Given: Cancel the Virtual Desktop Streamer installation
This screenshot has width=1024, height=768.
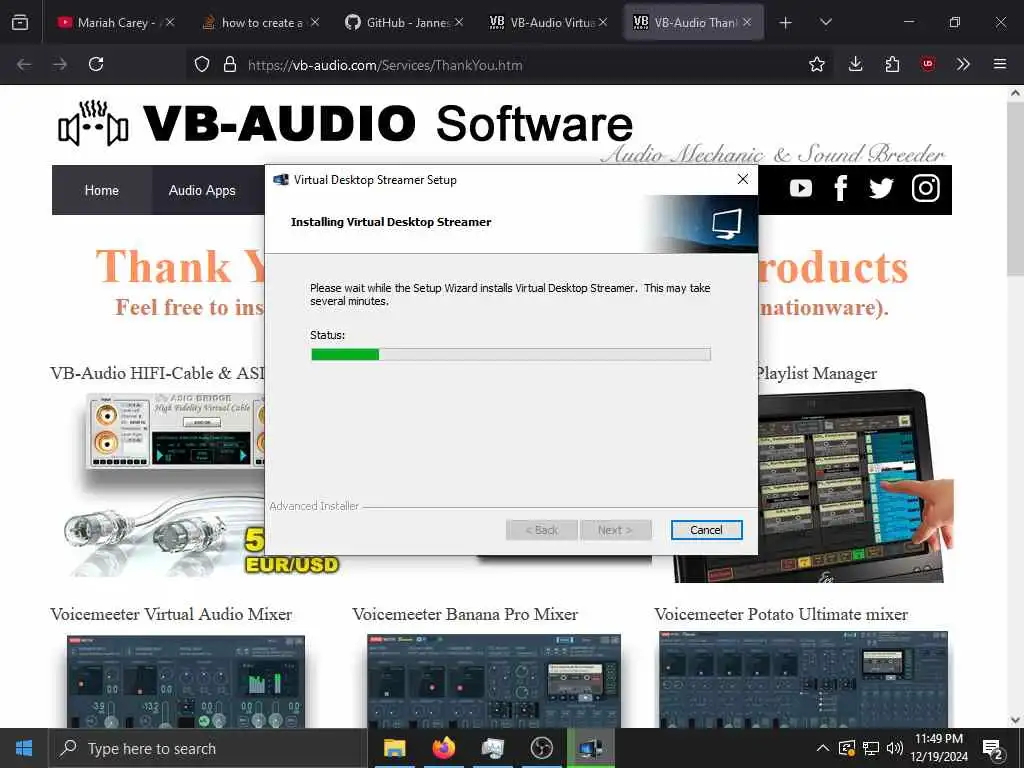Looking at the screenshot, I should click(x=706, y=530).
